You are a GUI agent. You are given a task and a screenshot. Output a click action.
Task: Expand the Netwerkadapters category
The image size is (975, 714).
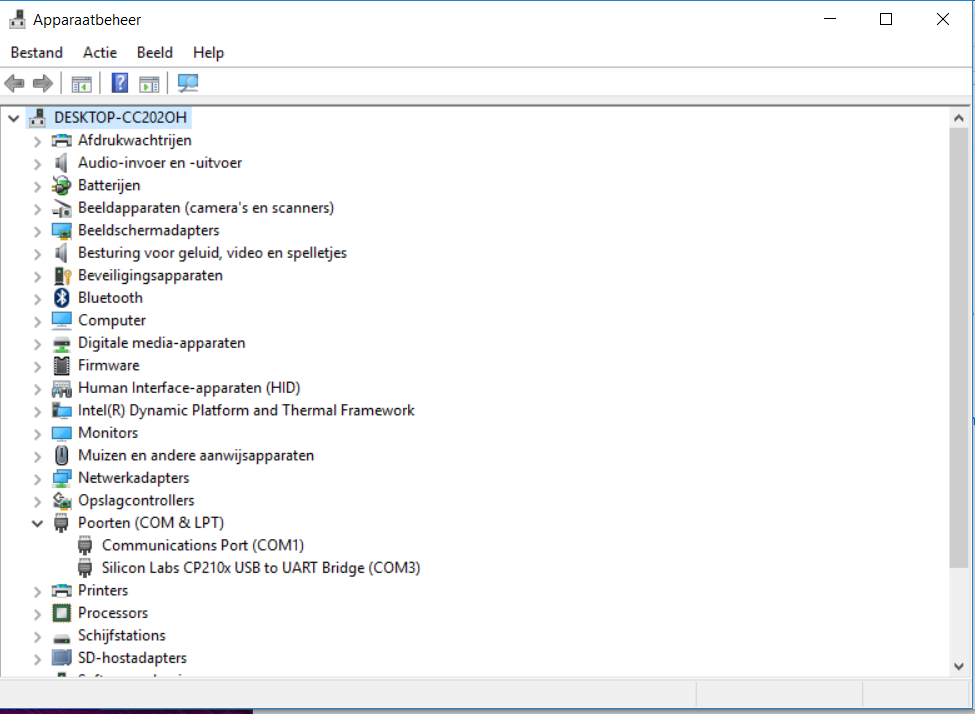coord(37,478)
